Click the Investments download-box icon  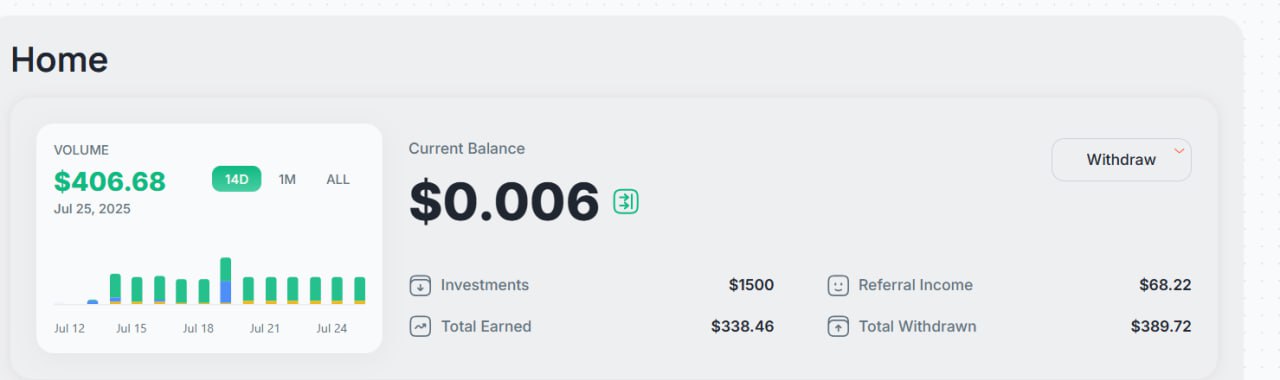[x=420, y=286]
